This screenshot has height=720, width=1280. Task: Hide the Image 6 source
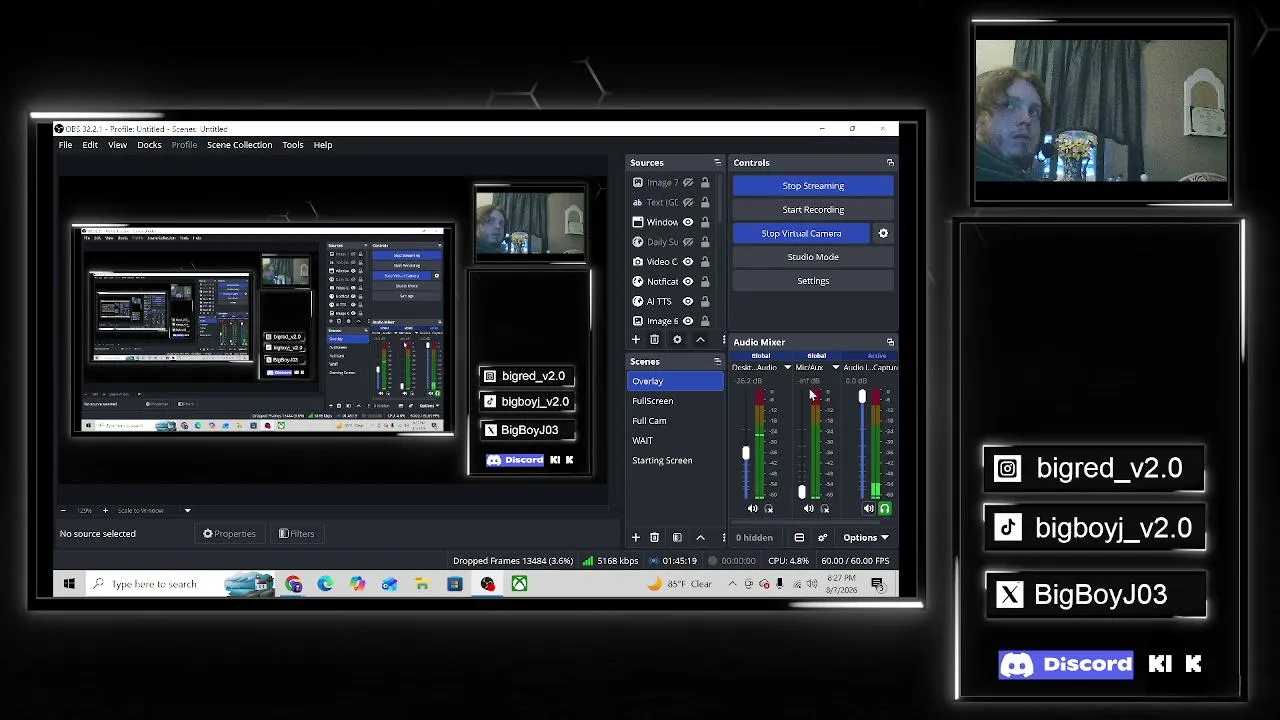coord(688,321)
